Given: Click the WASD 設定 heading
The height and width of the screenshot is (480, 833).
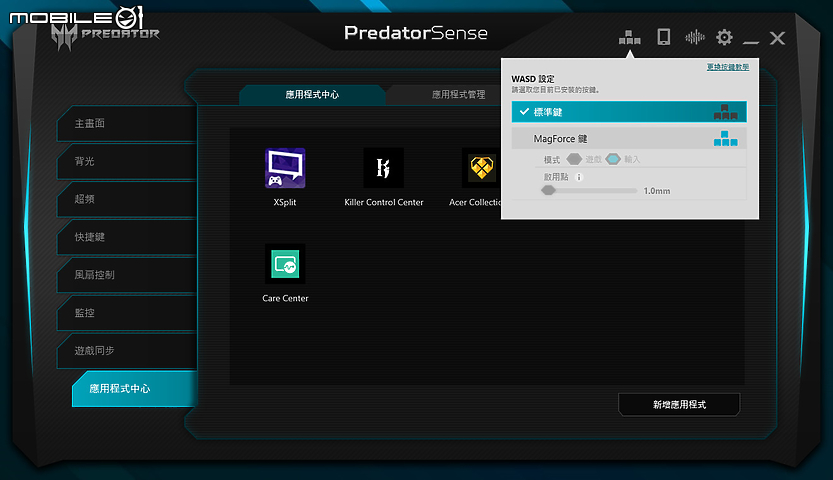Looking at the screenshot, I should pyautogui.click(x=533, y=79).
